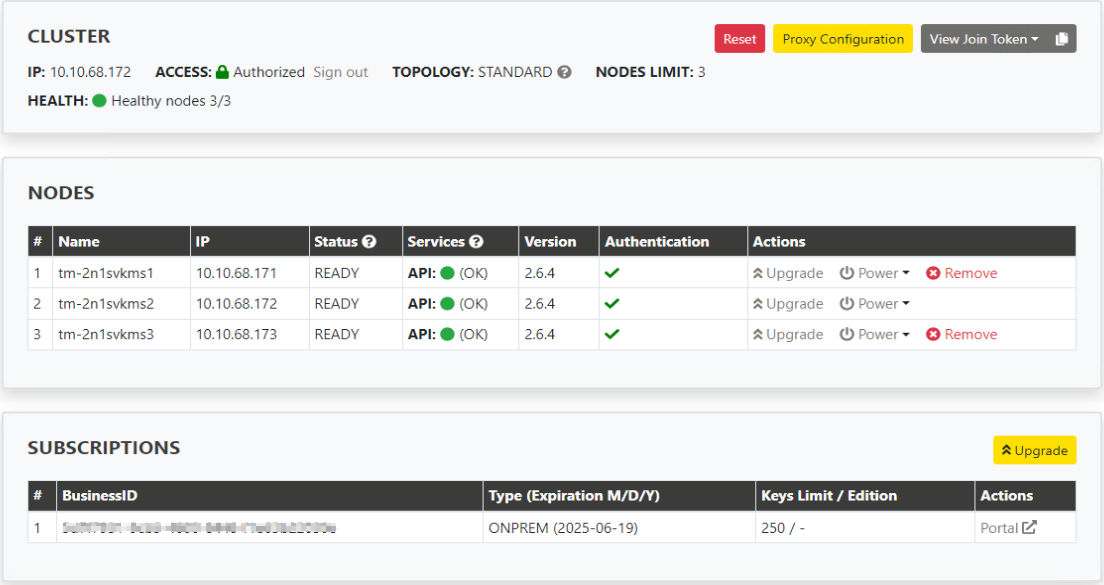Copy join token with clipboard icon
This screenshot has height=585, width=1104.
(x=1062, y=39)
